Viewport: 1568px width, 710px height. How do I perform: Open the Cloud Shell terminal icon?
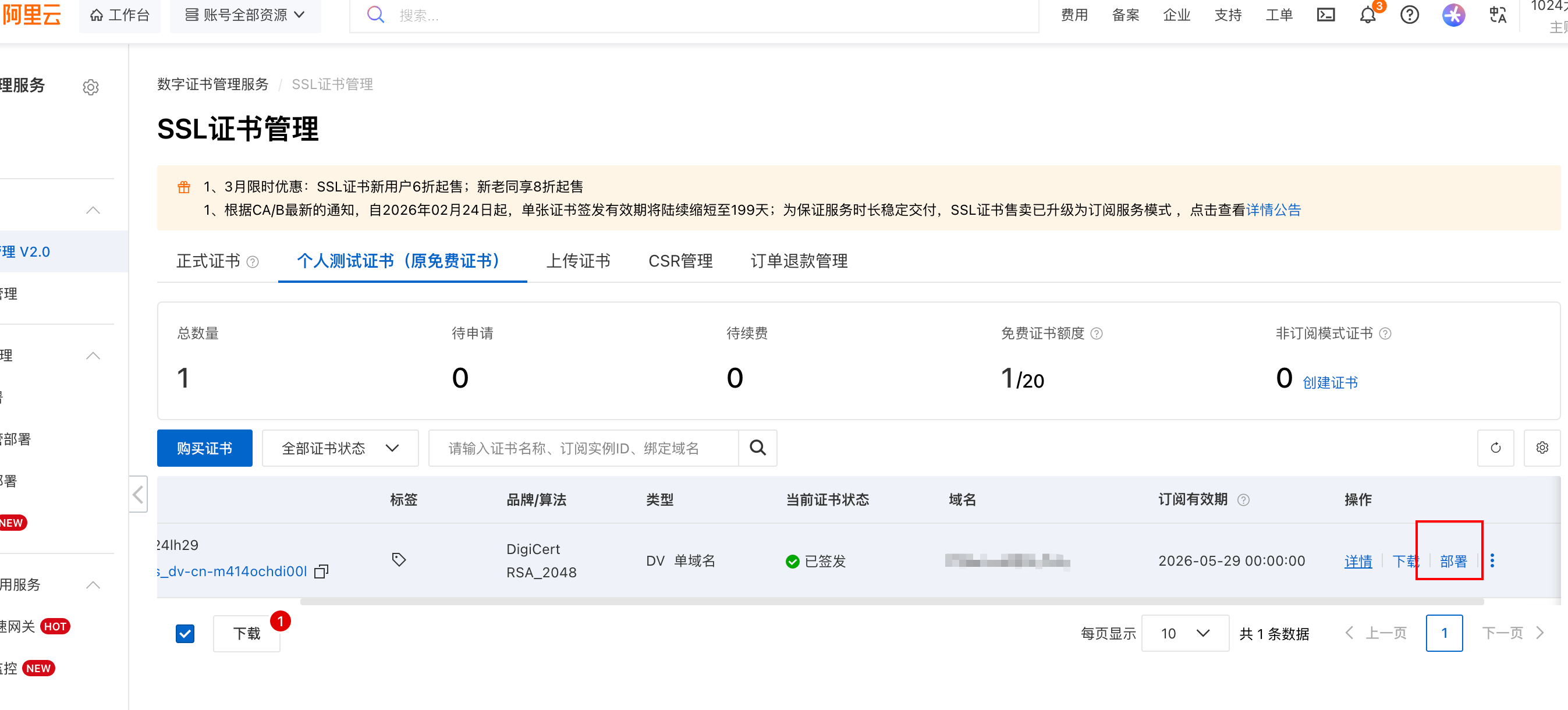1325,15
